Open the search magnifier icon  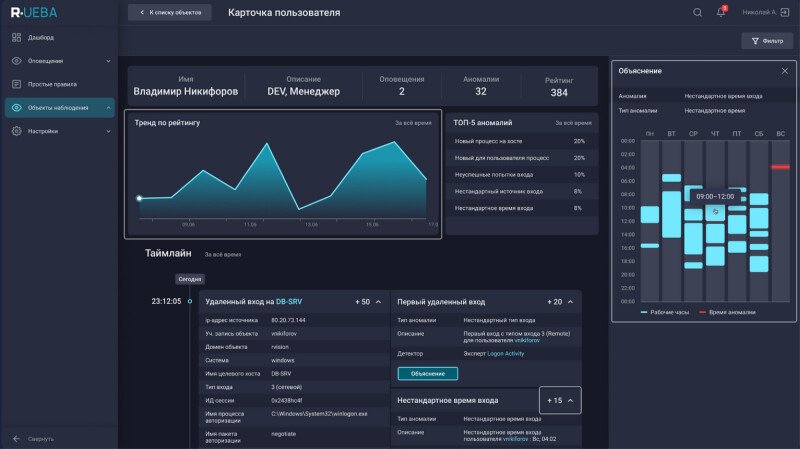[697, 13]
